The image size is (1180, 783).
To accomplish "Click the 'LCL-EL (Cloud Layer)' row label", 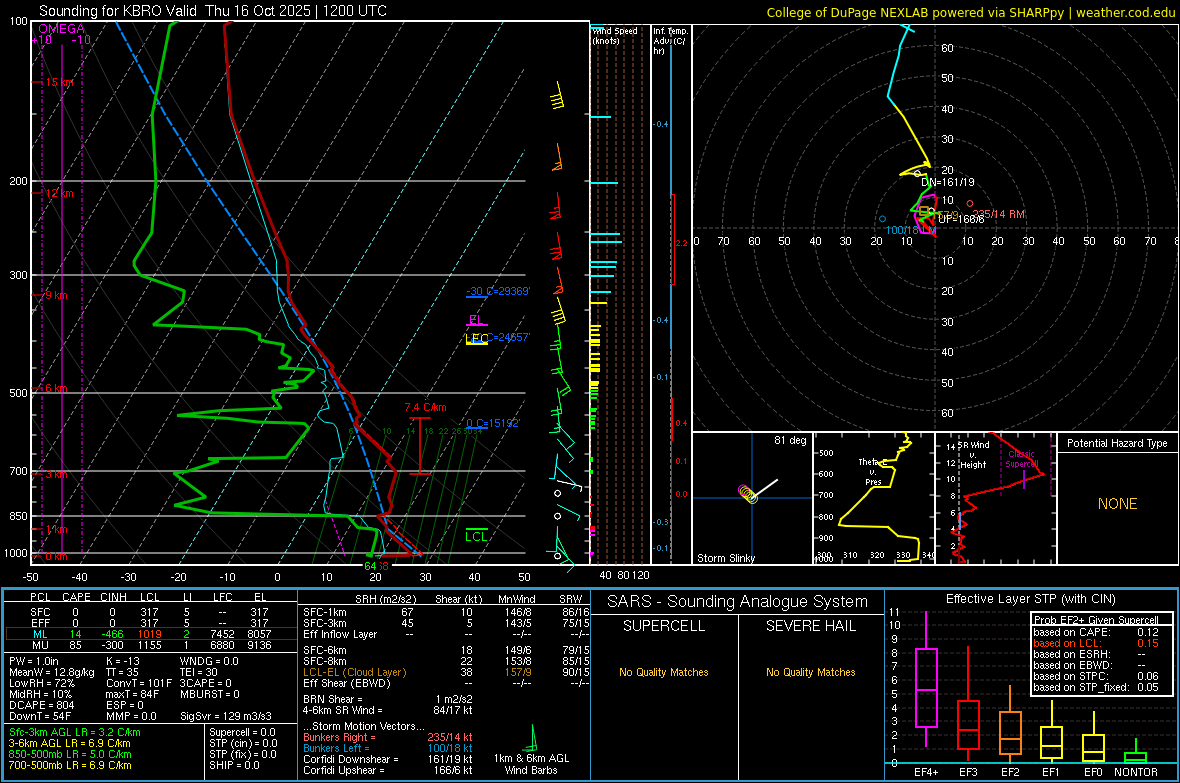I will pyautogui.click(x=354, y=672).
